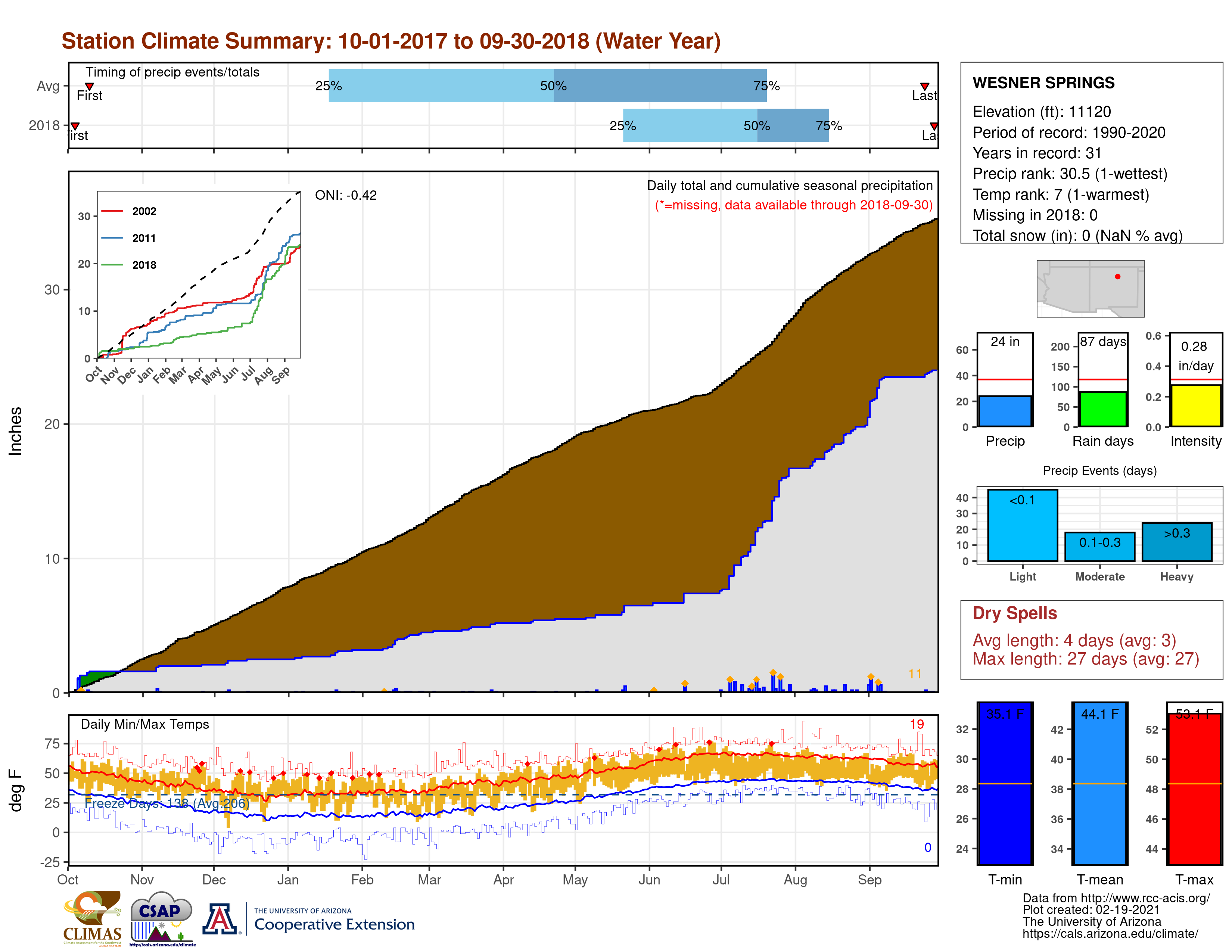Click the University of Arizona 'A' logo

tap(220, 919)
